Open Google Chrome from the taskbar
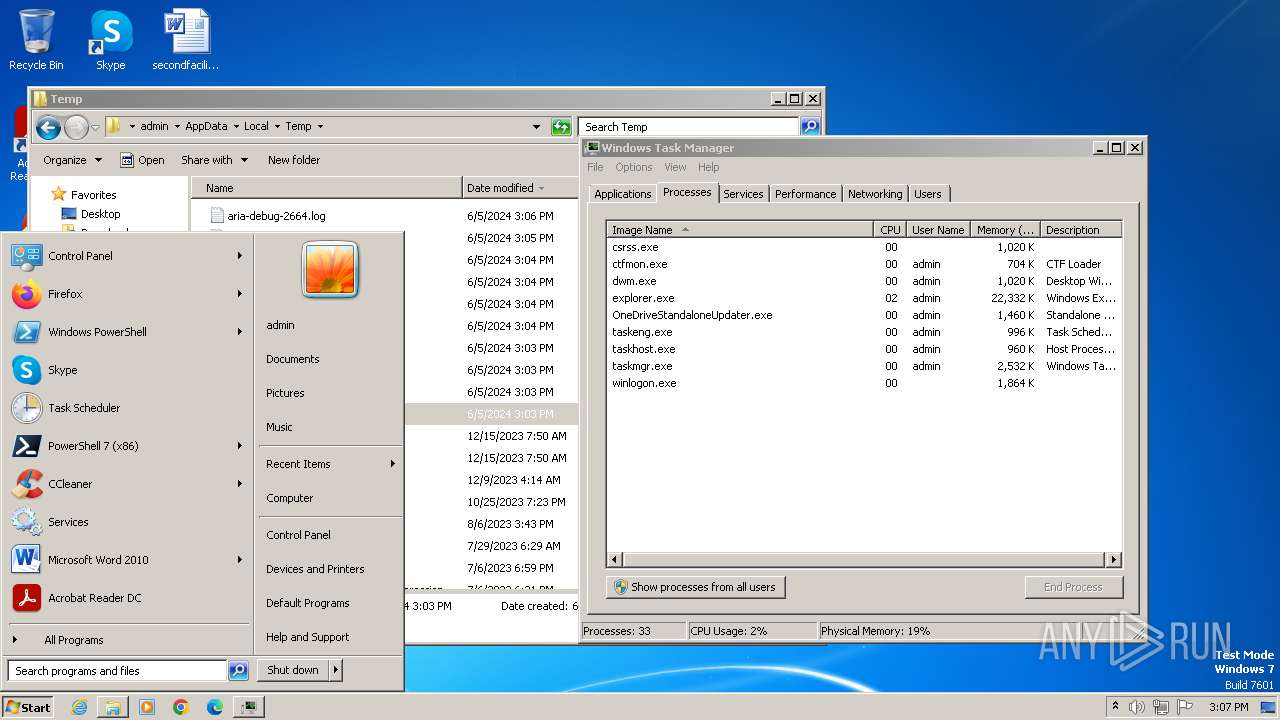 point(181,707)
